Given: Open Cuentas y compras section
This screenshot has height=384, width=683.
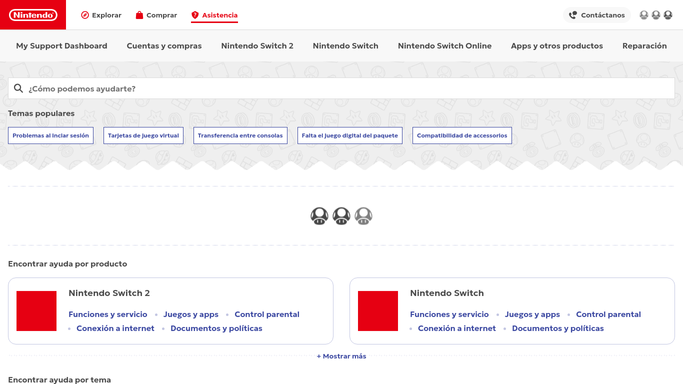Looking at the screenshot, I should pos(164,46).
